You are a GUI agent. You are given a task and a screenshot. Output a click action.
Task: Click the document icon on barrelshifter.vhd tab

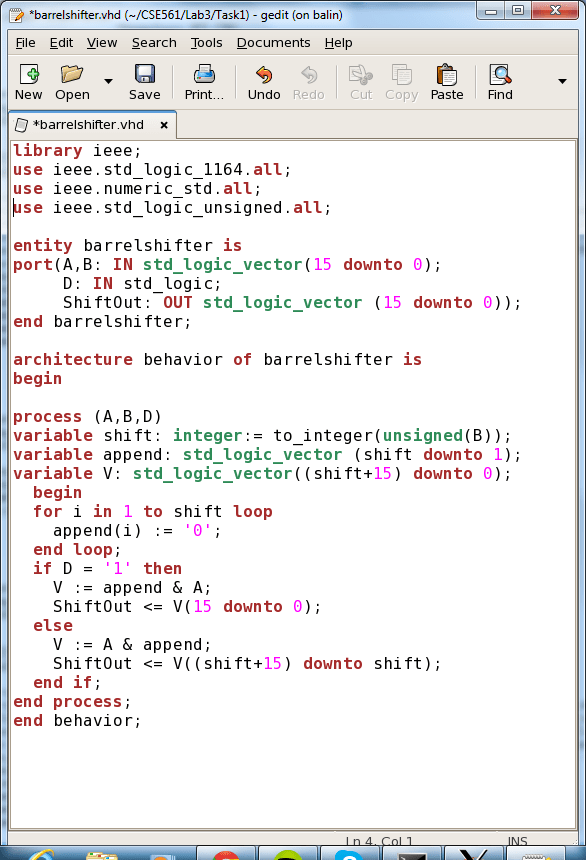click(21, 125)
